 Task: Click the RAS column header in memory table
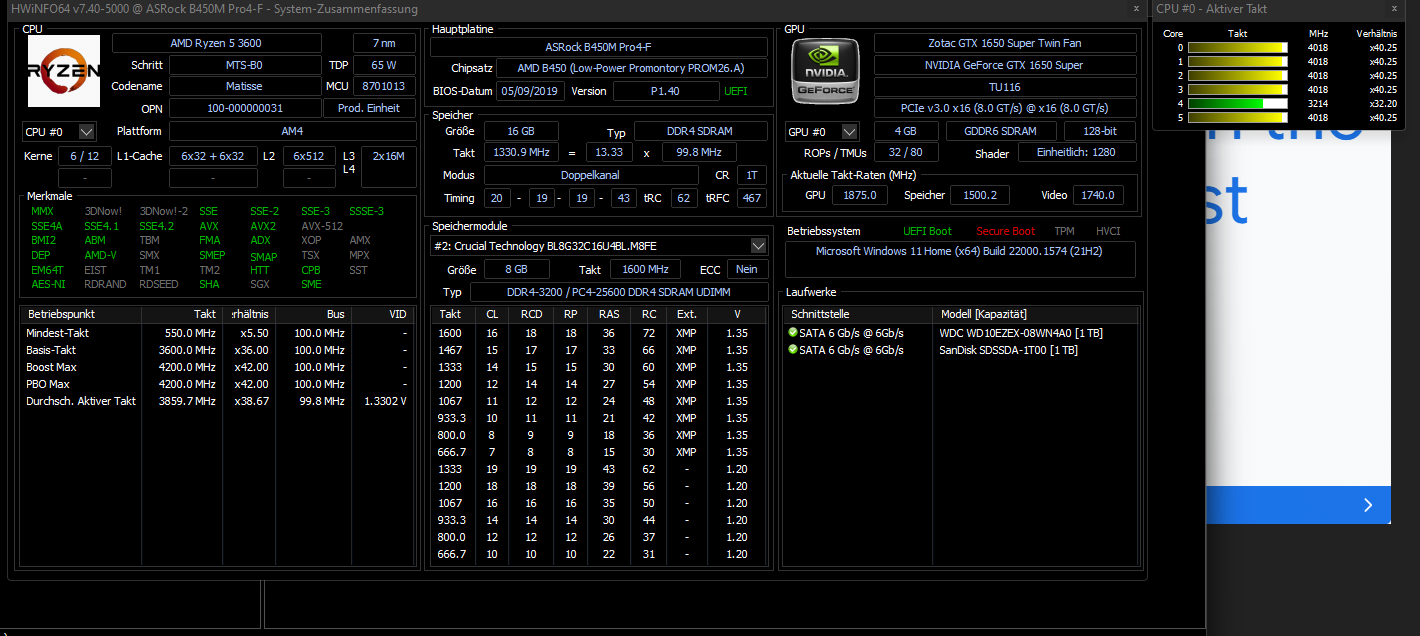coord(609,314)
